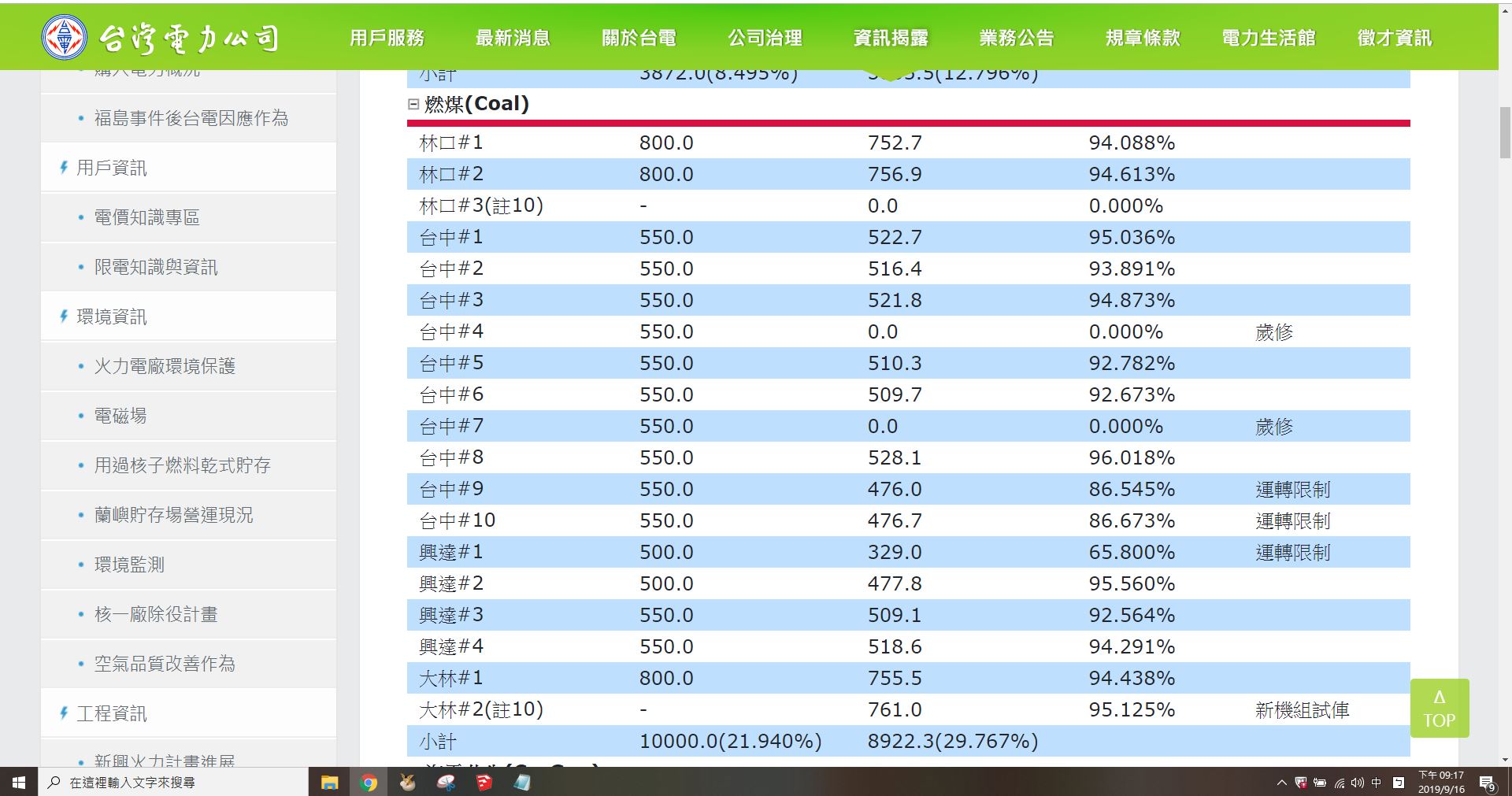Open 火力電廠環境保護 sidebar link
1512x796 pixels.
point(165,366)
